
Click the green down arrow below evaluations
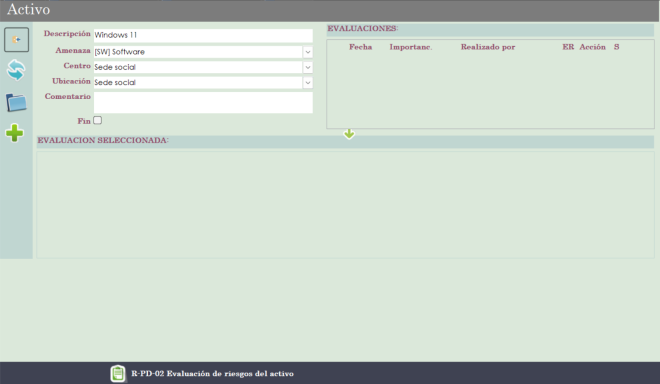click(x=349, y=134)
